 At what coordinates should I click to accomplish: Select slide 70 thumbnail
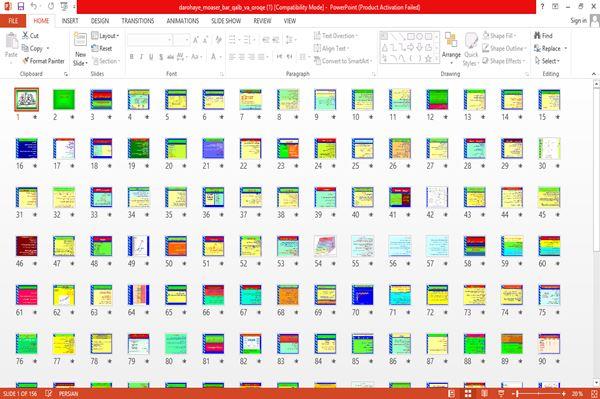click(x=362, y=295)
